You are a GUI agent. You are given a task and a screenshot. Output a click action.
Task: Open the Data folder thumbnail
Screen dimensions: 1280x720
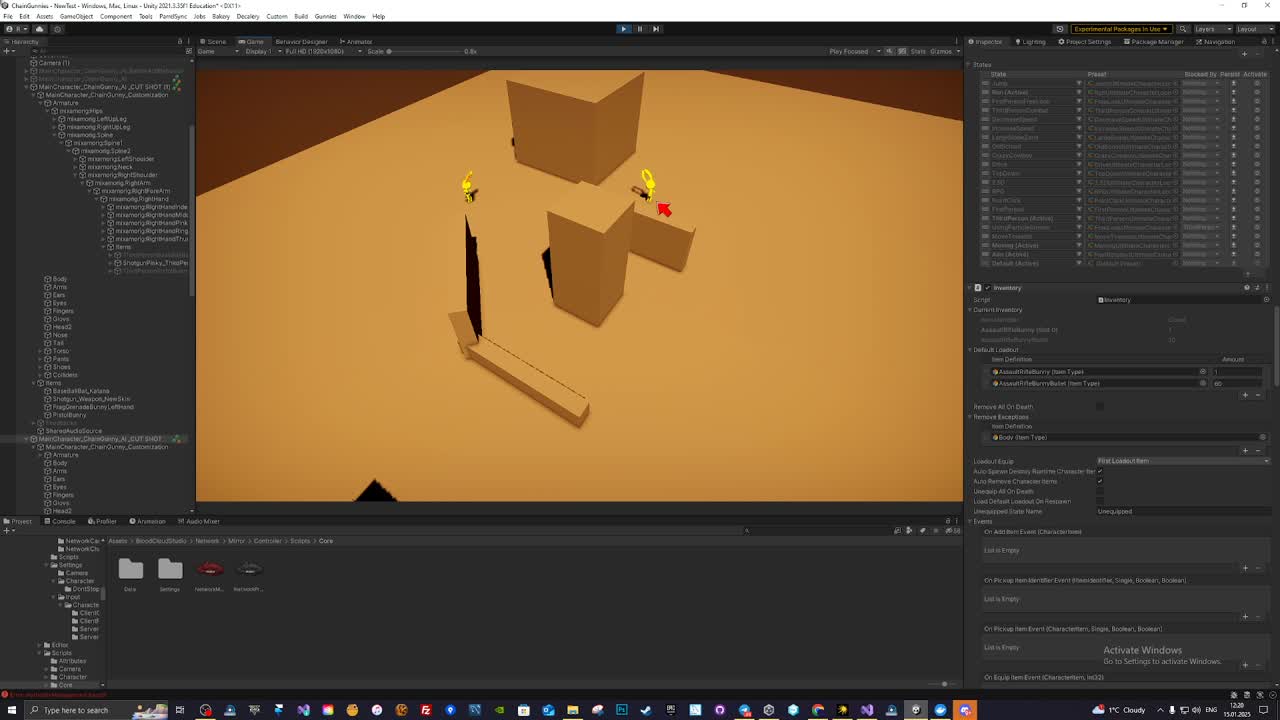(x=130, y=570)
